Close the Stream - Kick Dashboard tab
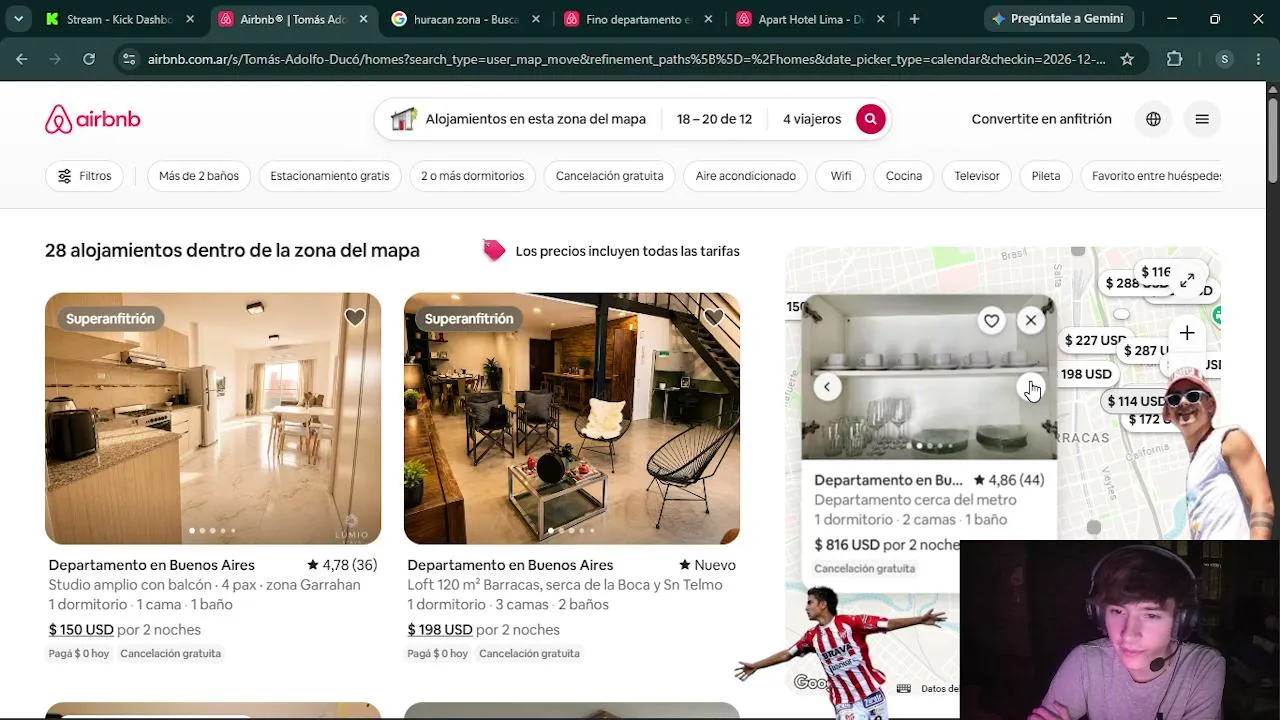Viewport: 1280px width, 720px height. [x=191, y=19]
